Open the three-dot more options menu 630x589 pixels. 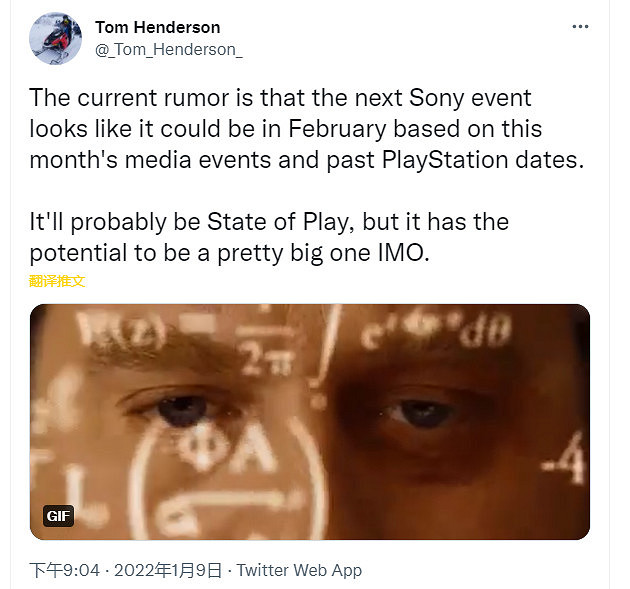(x=580, y=27)
